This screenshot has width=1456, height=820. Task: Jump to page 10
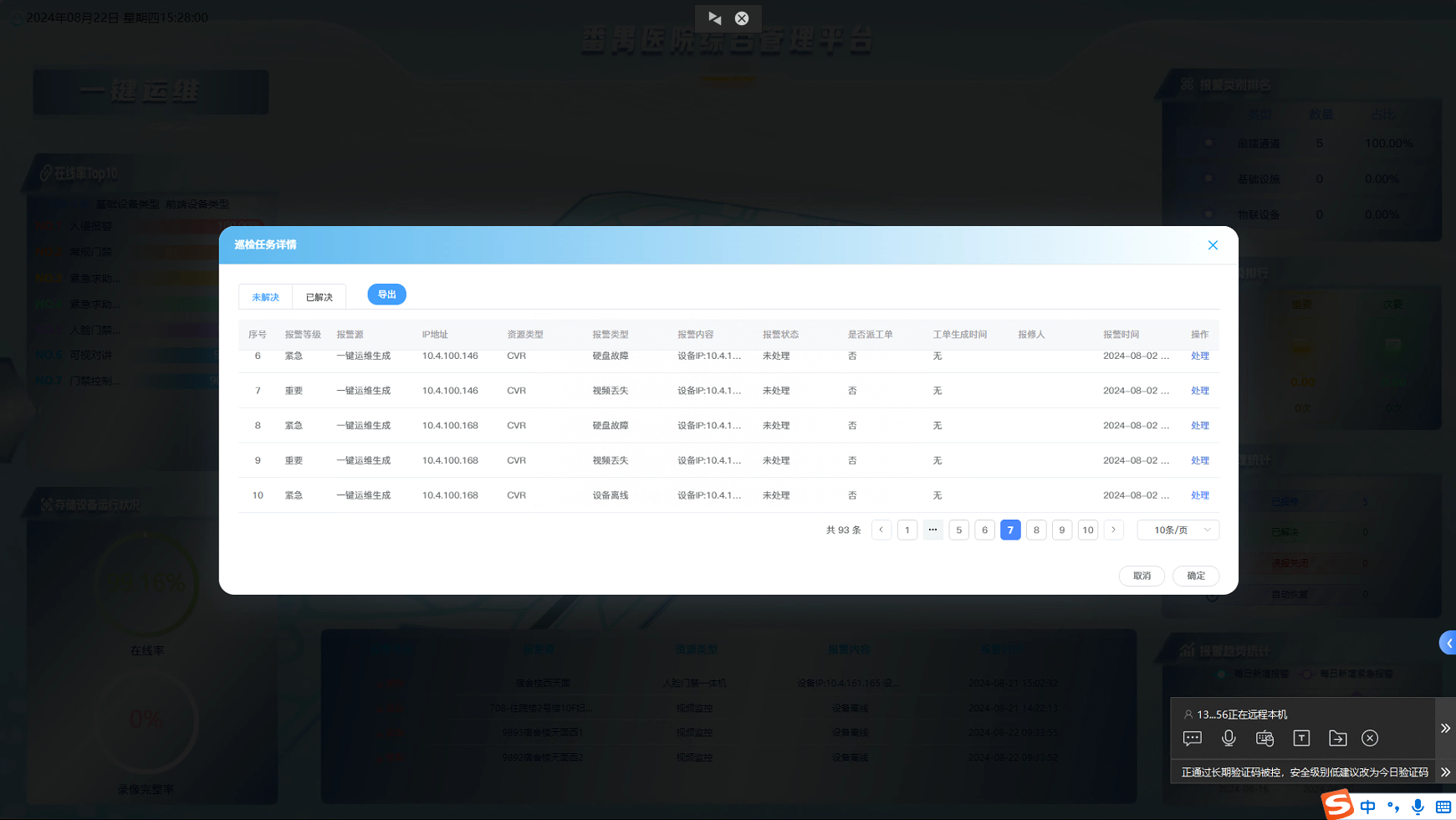[x=1087, y=530]
